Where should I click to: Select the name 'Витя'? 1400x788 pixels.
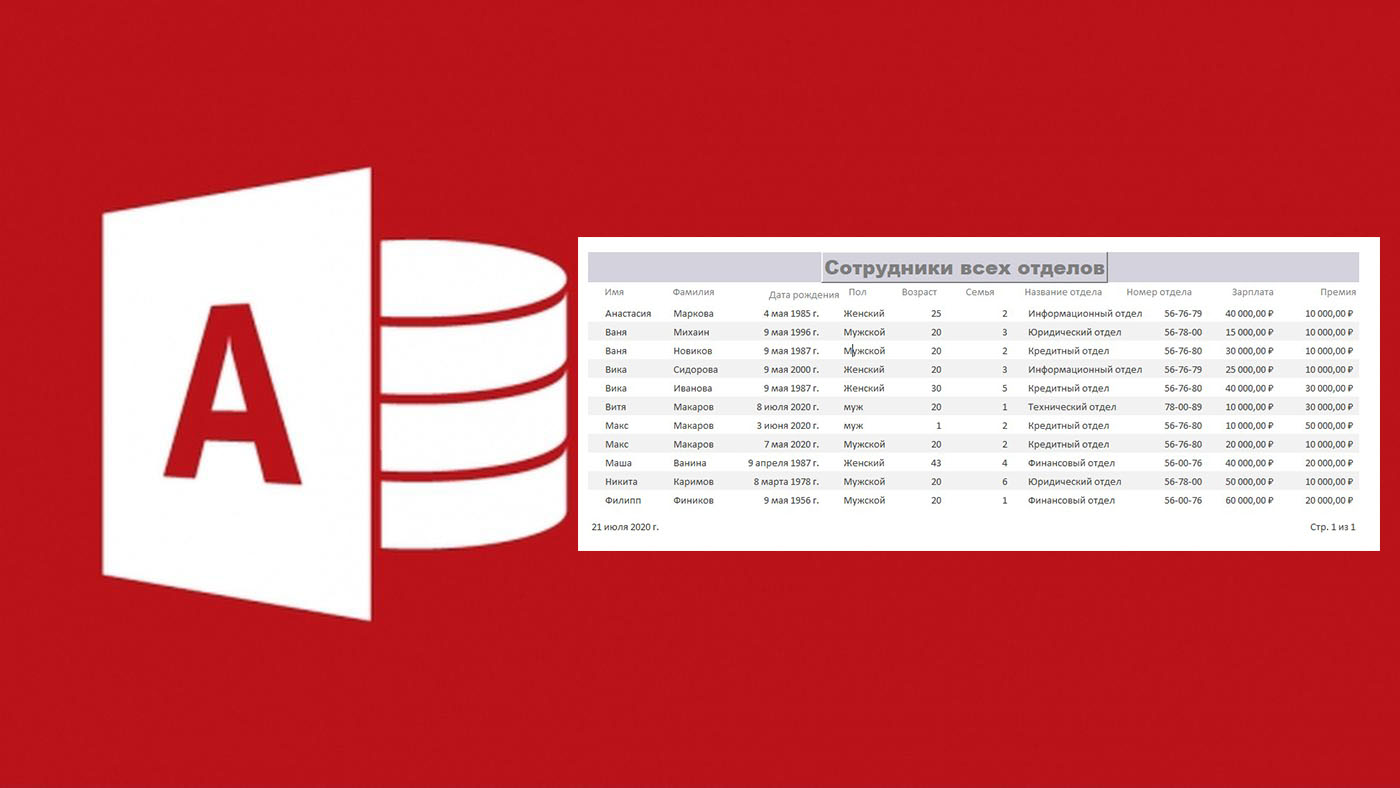point(616,407)
